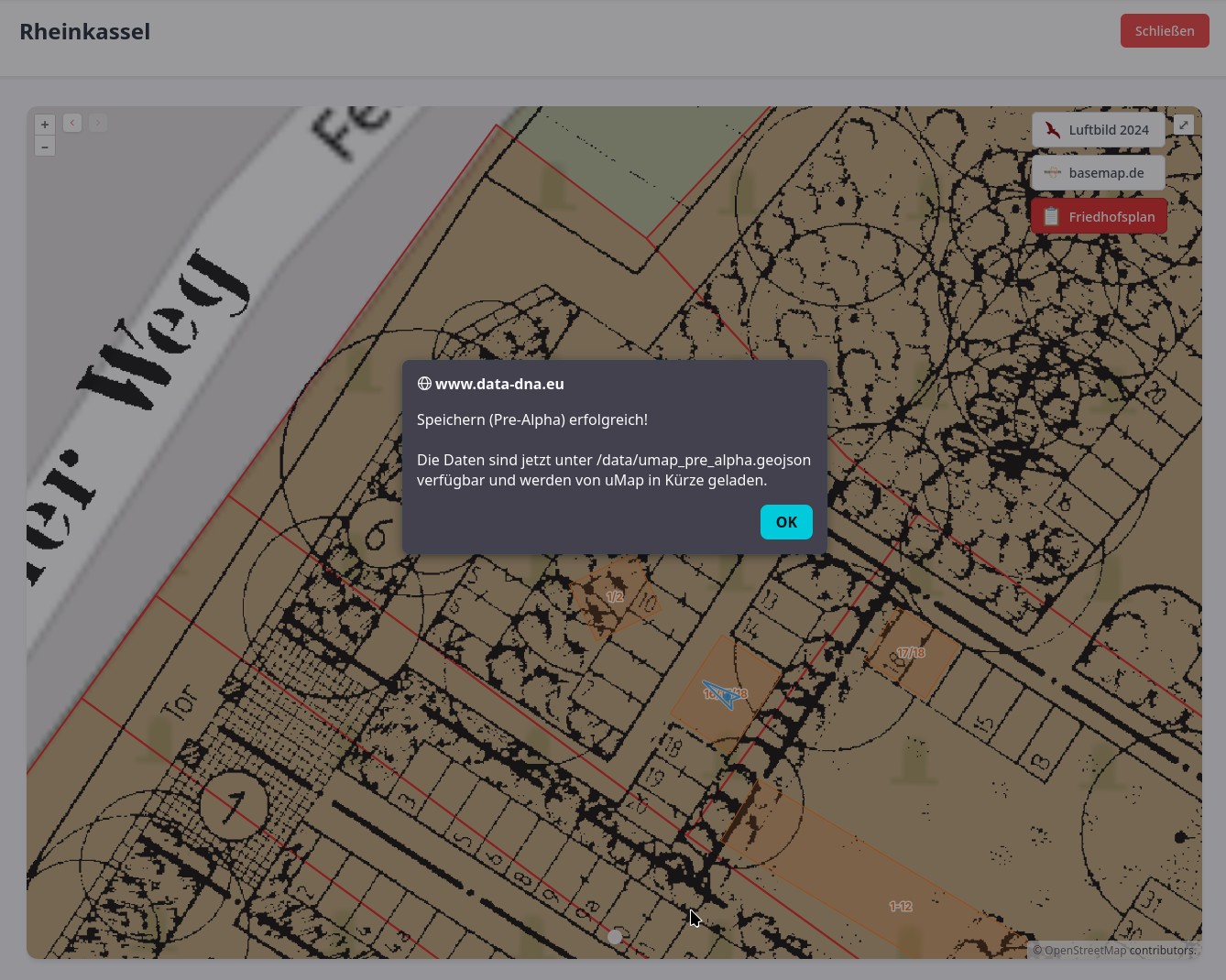Click the Rheinkassel page title
The width and height of the screenshot is (1226, 980).
coord(84,31)
